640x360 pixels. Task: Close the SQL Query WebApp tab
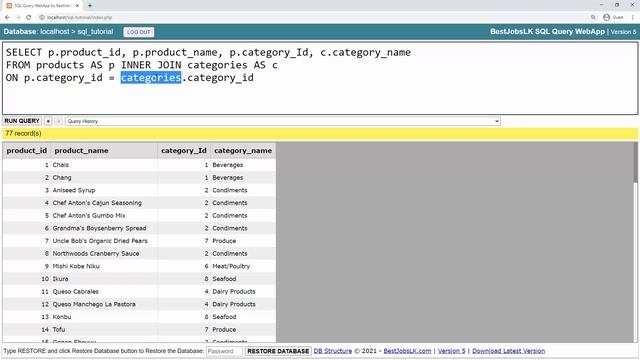click(x=77, y=6)
